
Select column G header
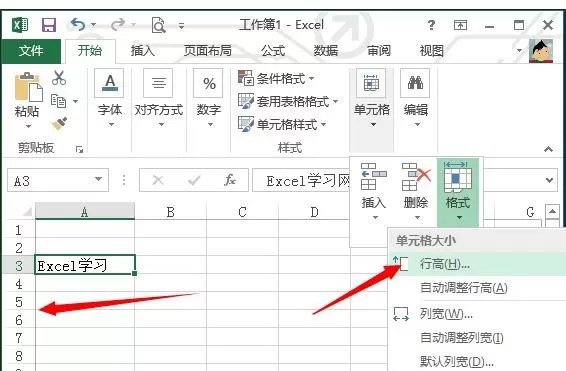[530, 212]
